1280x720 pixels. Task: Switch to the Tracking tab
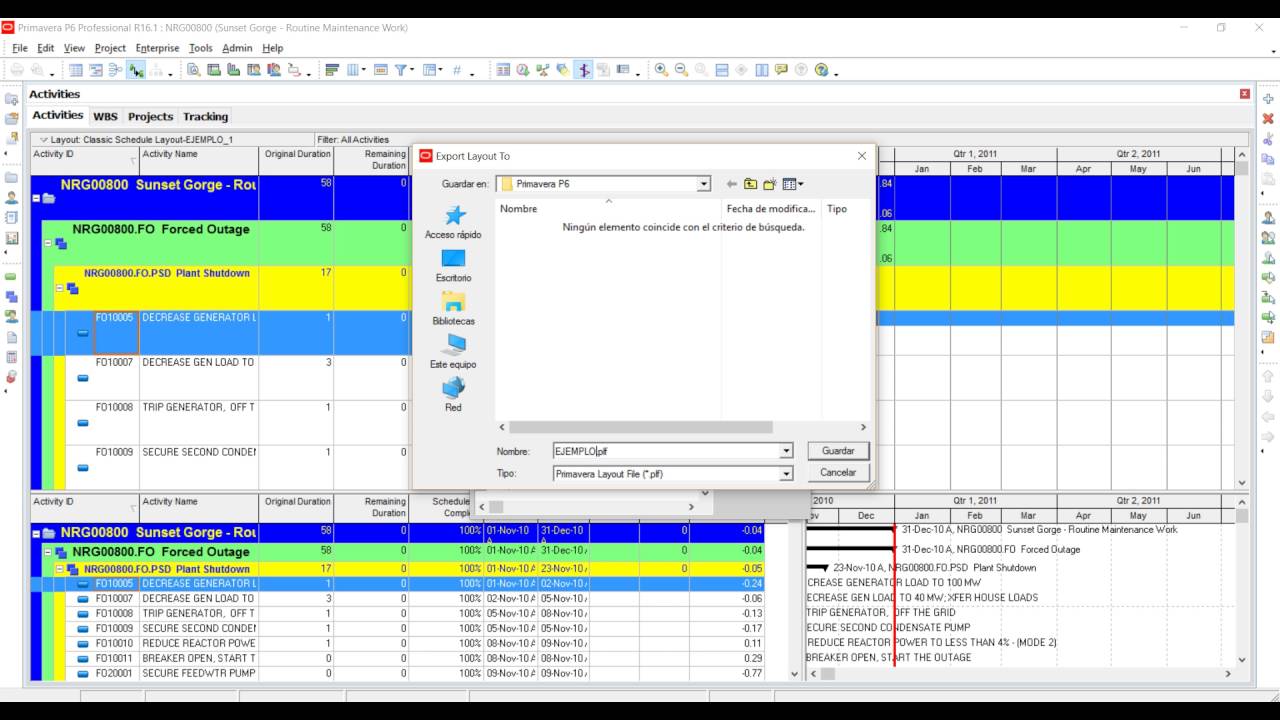pyautogui.click(x=205, y=116)
